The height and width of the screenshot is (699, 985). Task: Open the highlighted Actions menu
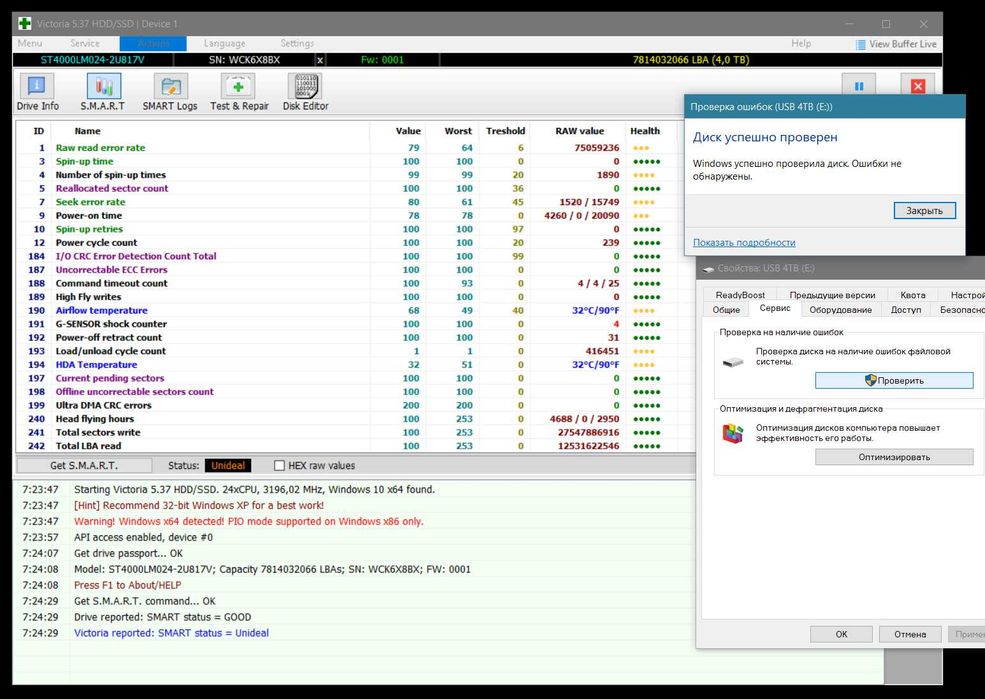click(x=153, y=43)
